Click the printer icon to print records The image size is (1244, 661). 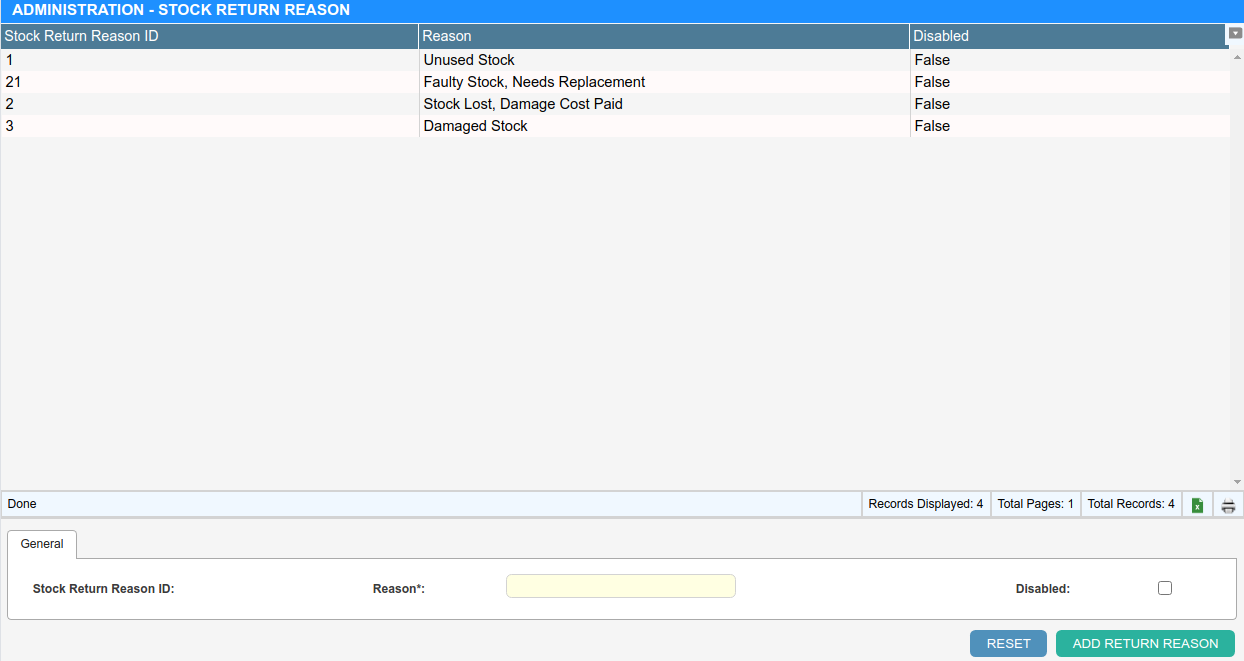[x=1228, y=505]
